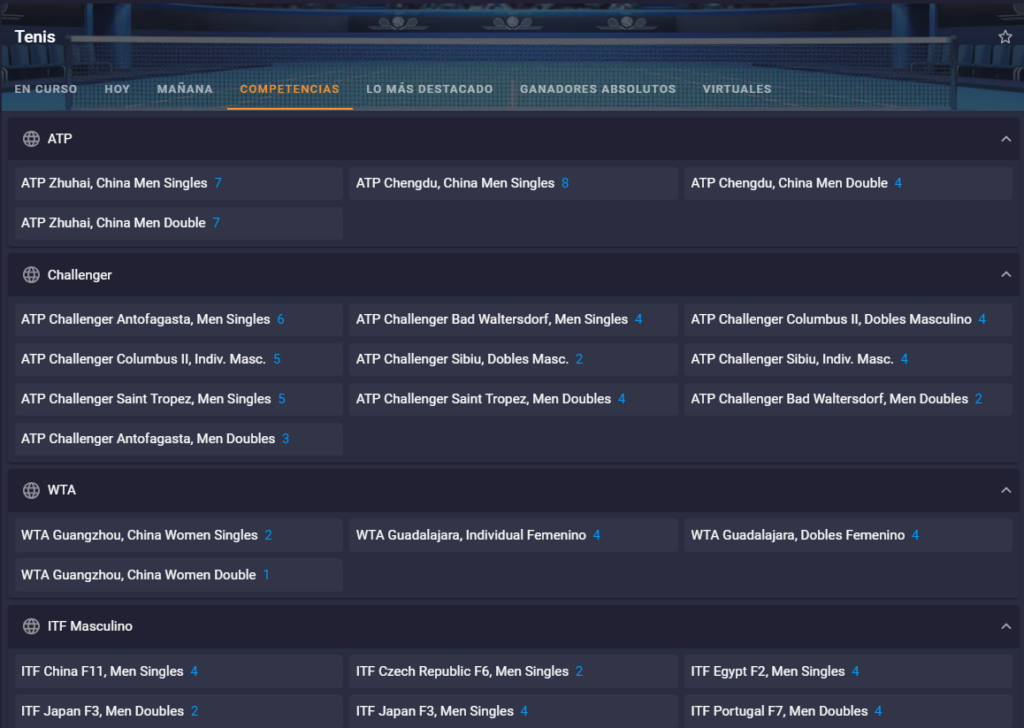The width and height of the screenshot is (1024, 728).
Task: Open the VIRTUALES tab
Action: click(x=737, y=89)
